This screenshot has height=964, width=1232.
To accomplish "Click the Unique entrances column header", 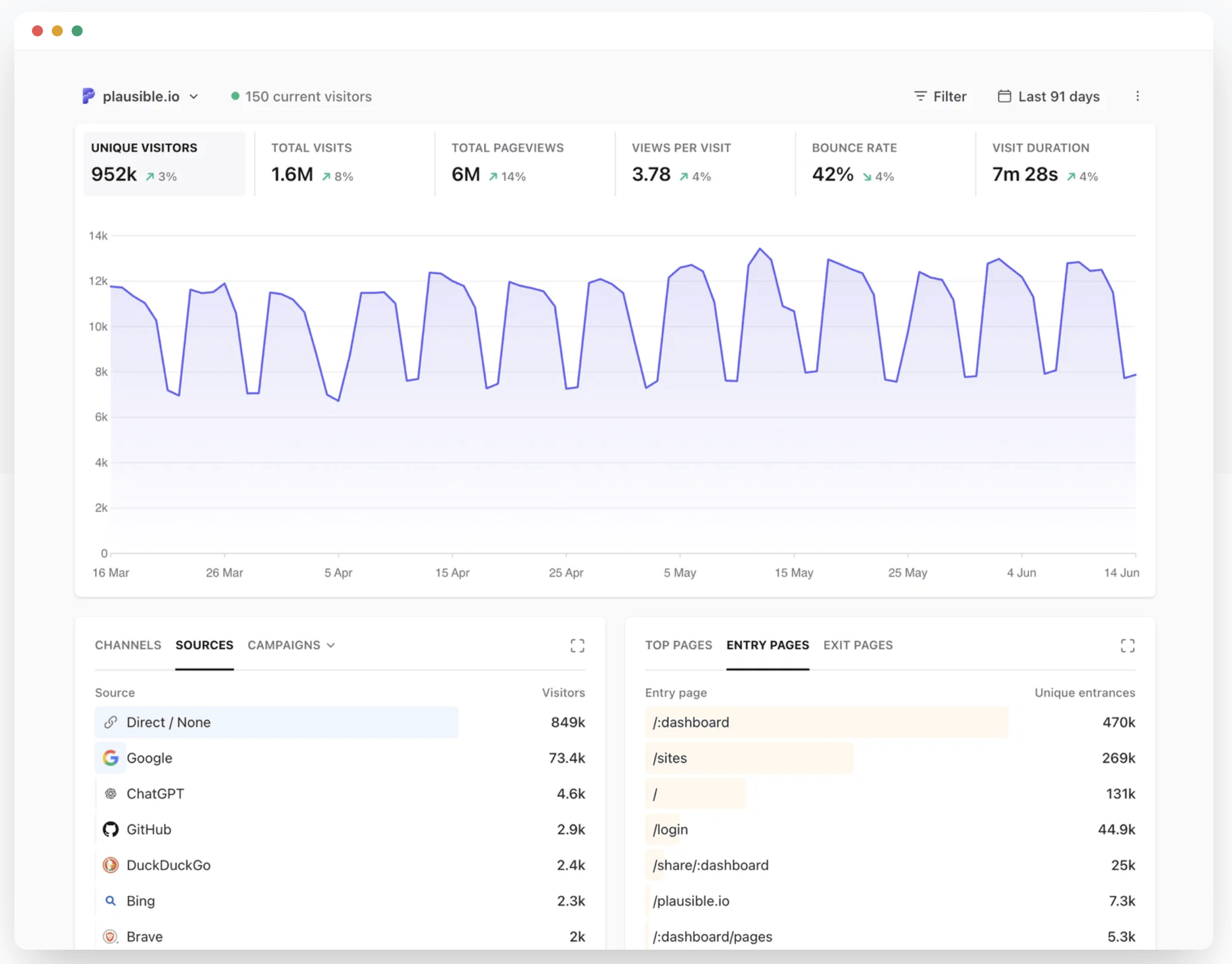I will tap(1084, 692).
